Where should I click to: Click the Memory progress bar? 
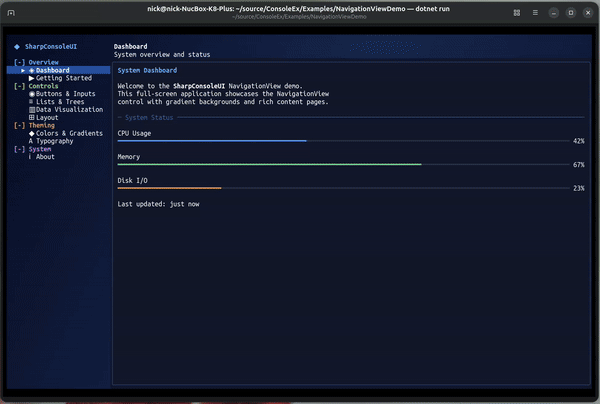[x=343, y=165]
